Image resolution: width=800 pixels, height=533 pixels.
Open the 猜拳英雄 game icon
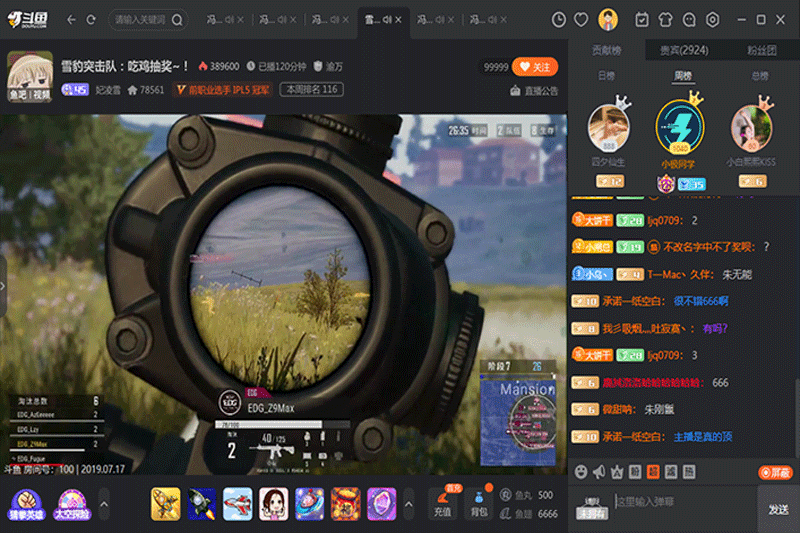26,503
